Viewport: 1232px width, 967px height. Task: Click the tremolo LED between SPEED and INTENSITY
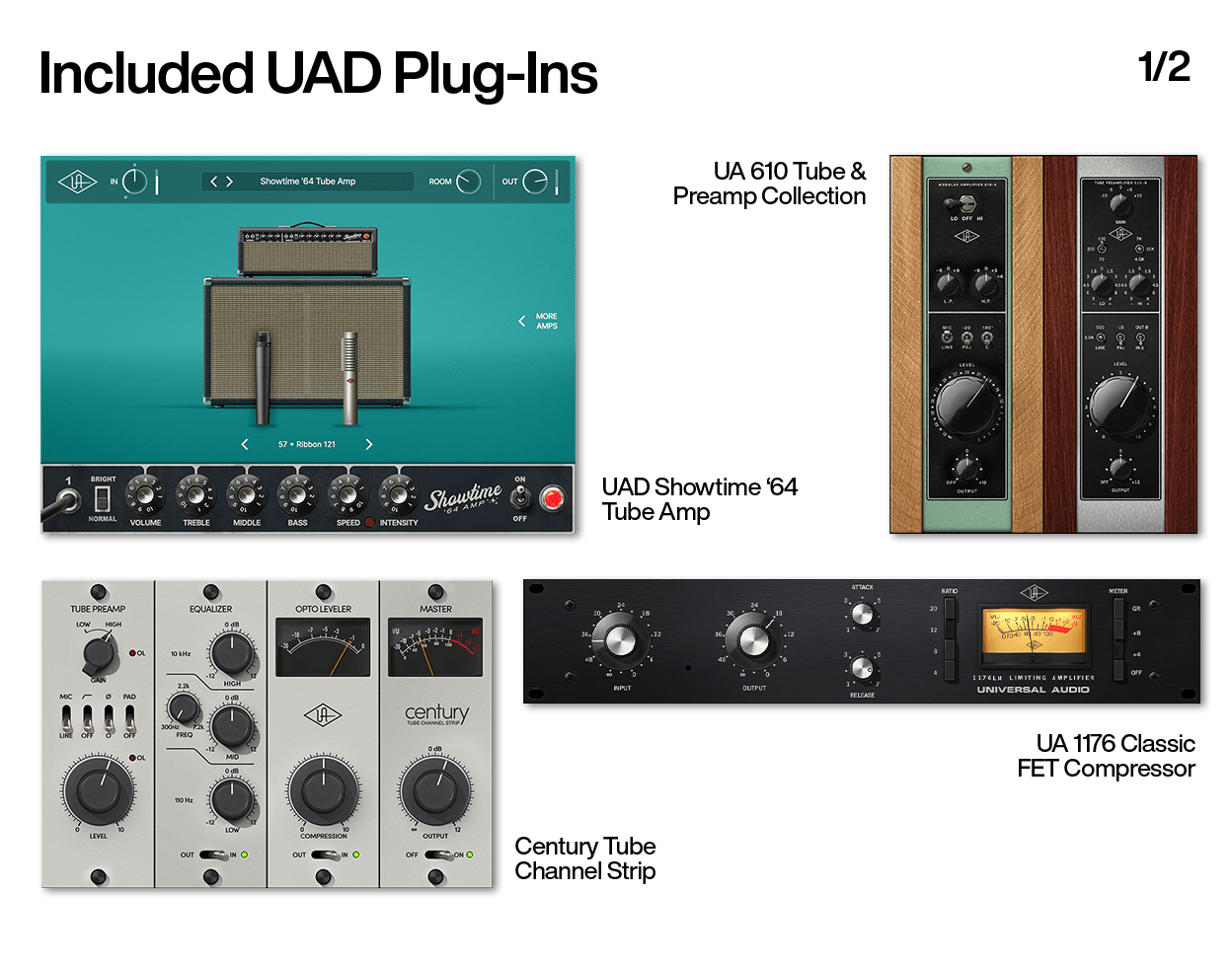point(370,523)
